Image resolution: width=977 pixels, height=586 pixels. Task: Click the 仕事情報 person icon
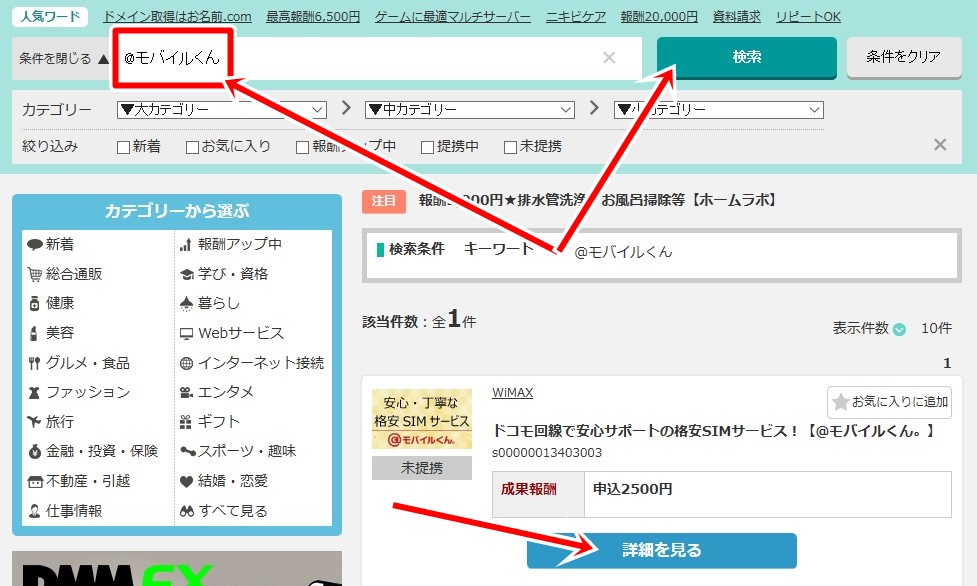pyautogui.click(x=35, y=511)
